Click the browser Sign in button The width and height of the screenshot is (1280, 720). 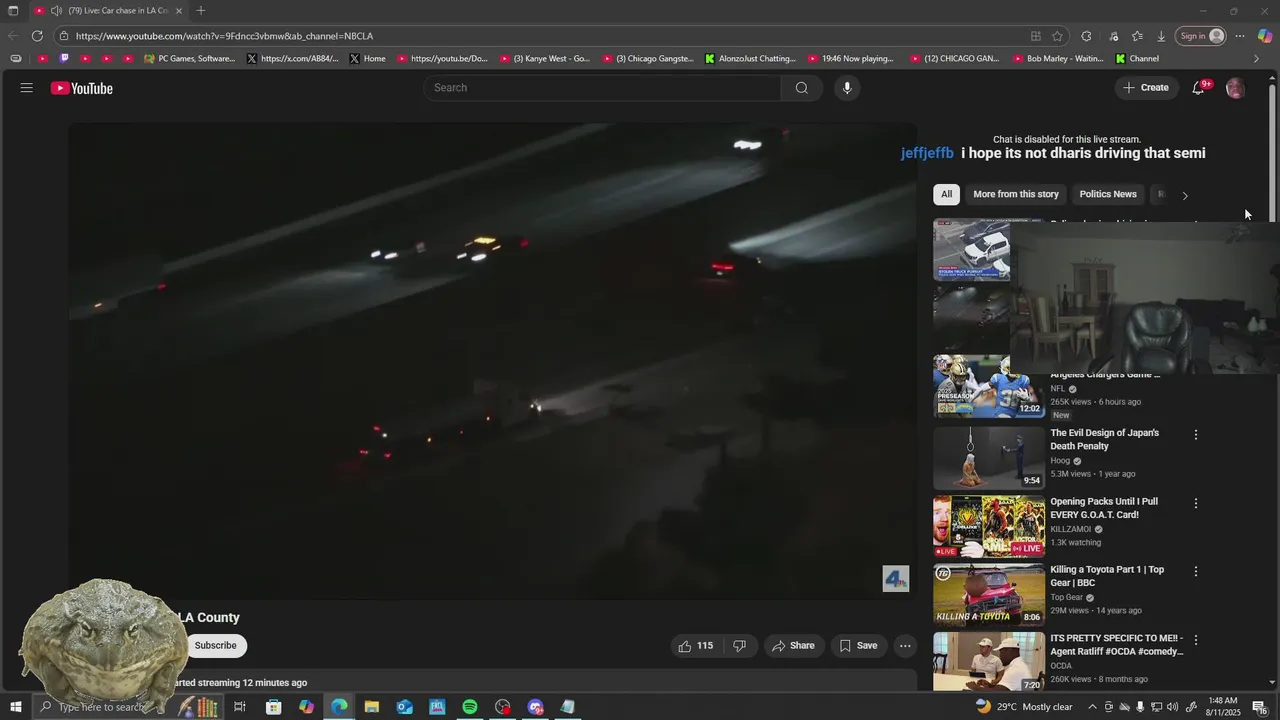click(1201, 36)
